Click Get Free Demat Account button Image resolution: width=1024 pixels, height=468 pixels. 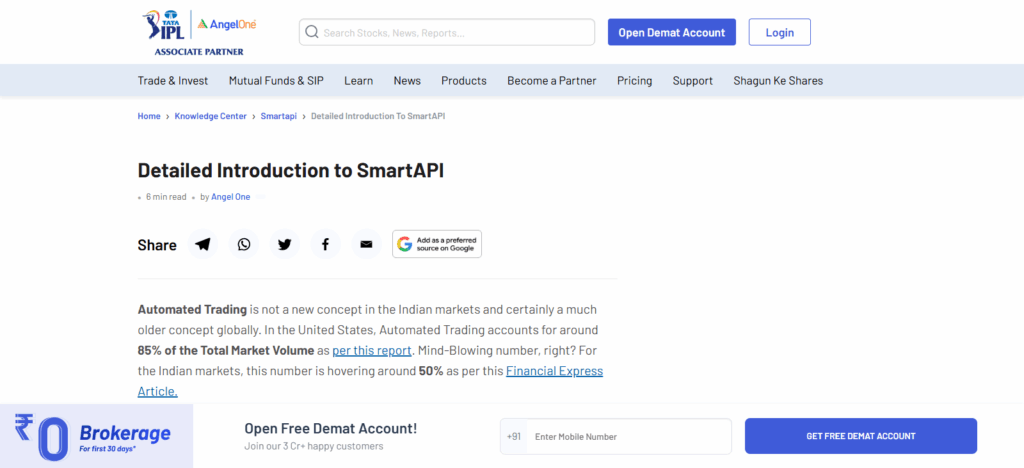[861, 436]
